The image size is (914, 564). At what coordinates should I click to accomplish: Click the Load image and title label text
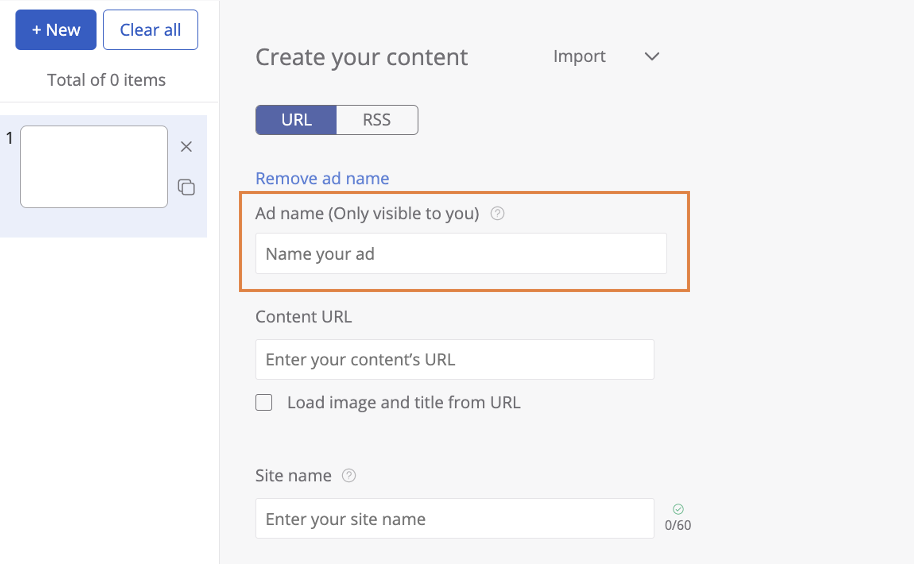(403, 403)
